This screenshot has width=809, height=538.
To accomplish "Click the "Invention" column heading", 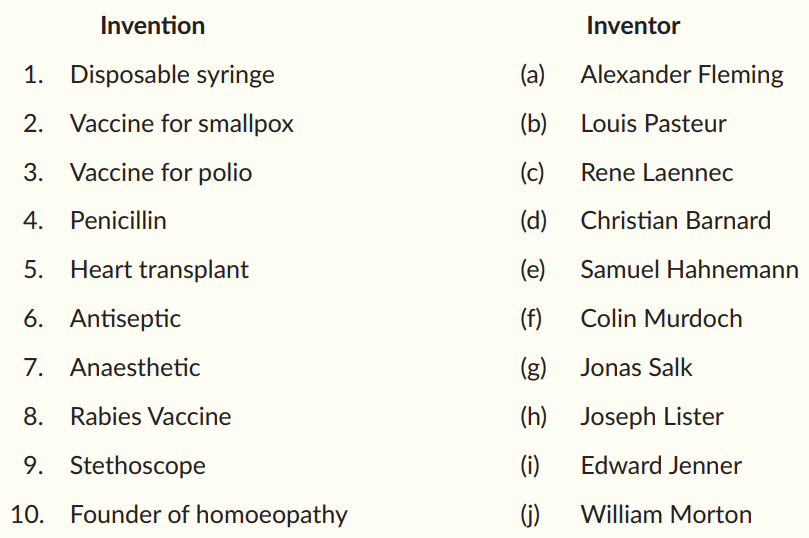I will click(x=152, y=26).
